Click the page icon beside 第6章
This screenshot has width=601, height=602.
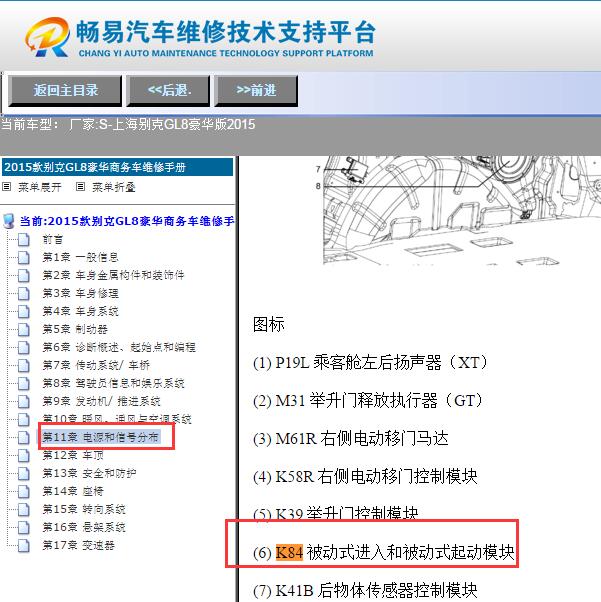pyautogui.click(x=24, y=347)
